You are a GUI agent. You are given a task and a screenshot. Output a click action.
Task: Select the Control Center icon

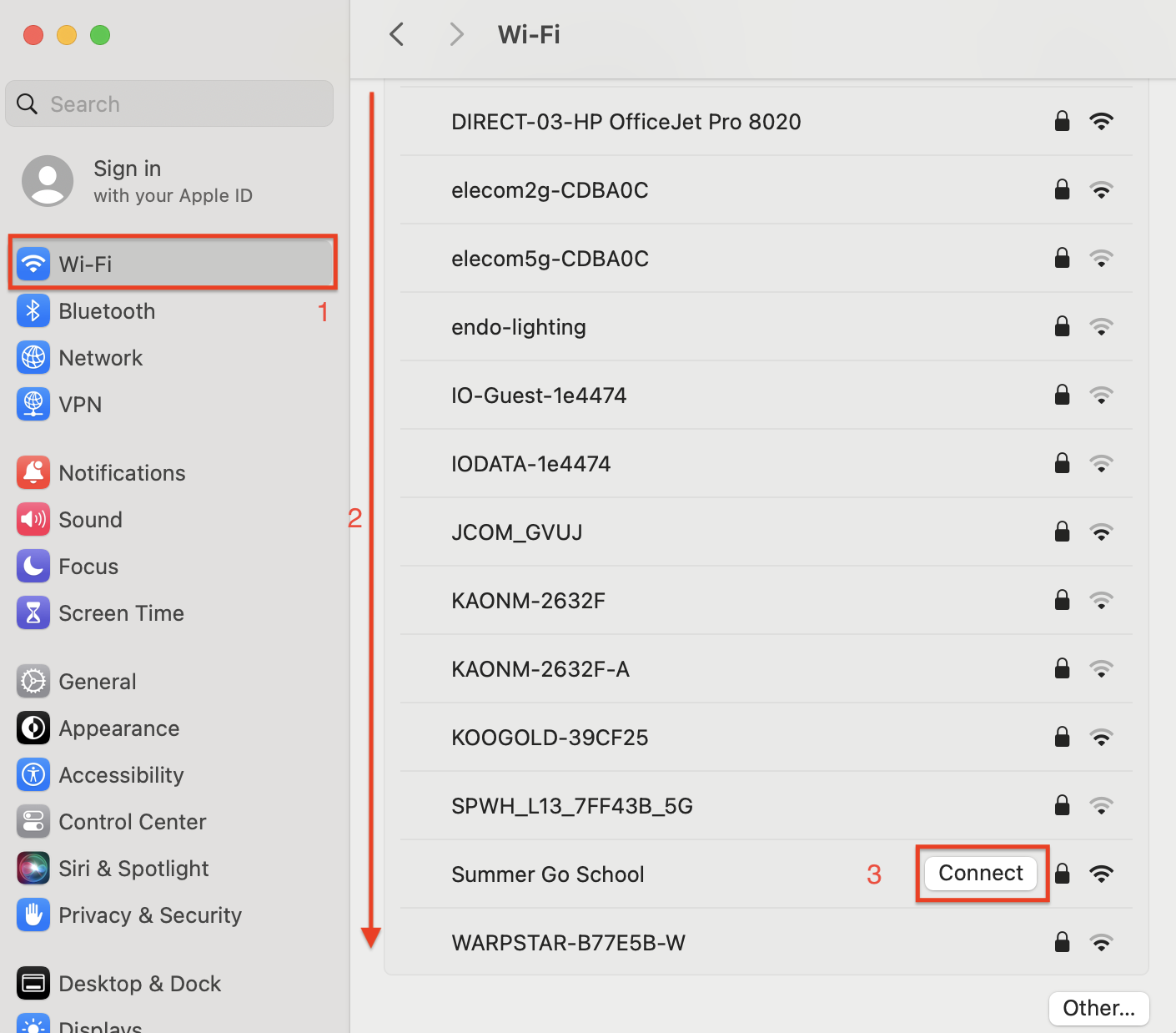[33, 821]
